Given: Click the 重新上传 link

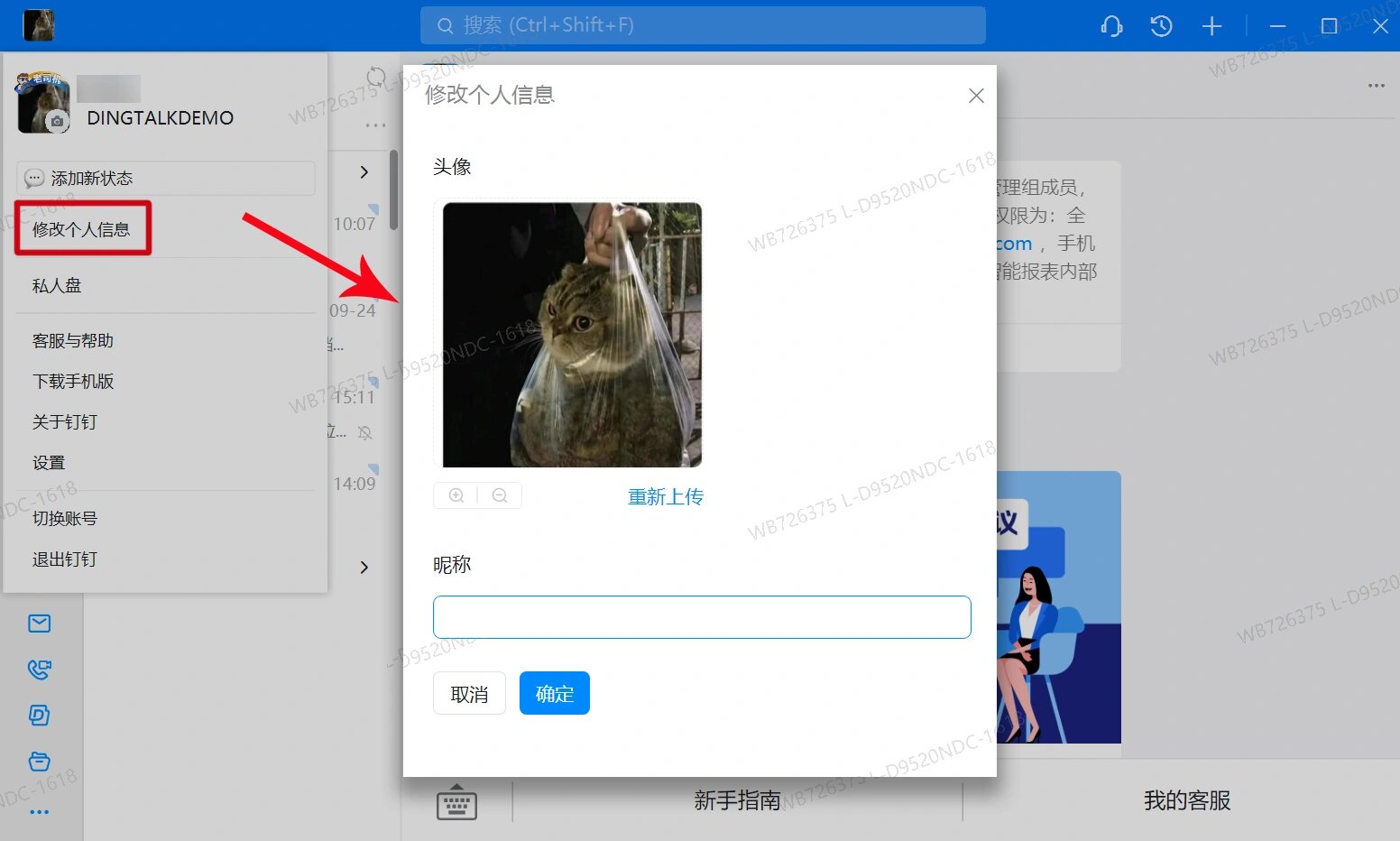Looking at the screenshot, I should 666,496.
